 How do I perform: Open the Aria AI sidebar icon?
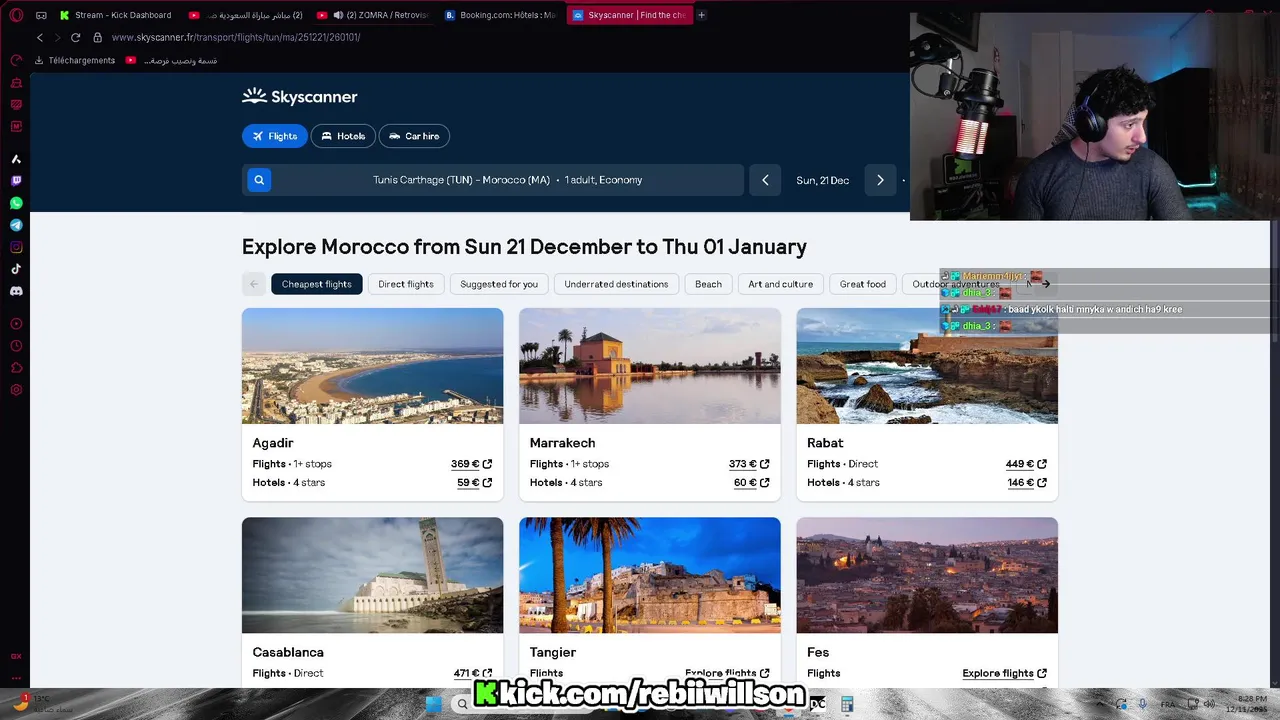16,159
